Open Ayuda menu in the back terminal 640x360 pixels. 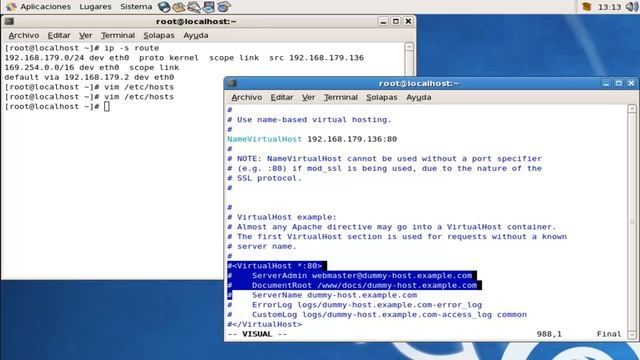point(196,36)
